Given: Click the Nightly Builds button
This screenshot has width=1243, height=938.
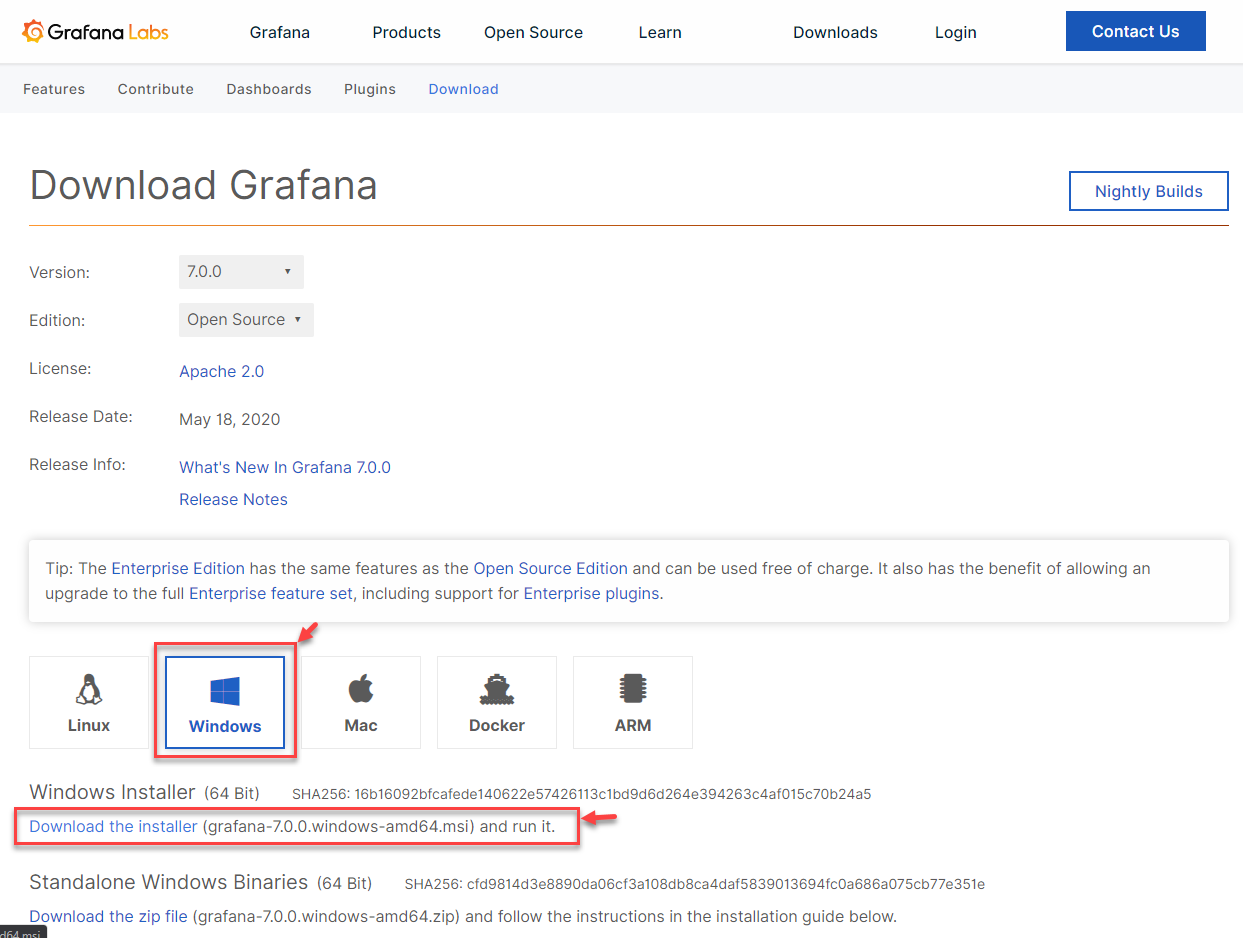Looking at the screenshot, I should pyautogui.click(x=1149, y=191).
